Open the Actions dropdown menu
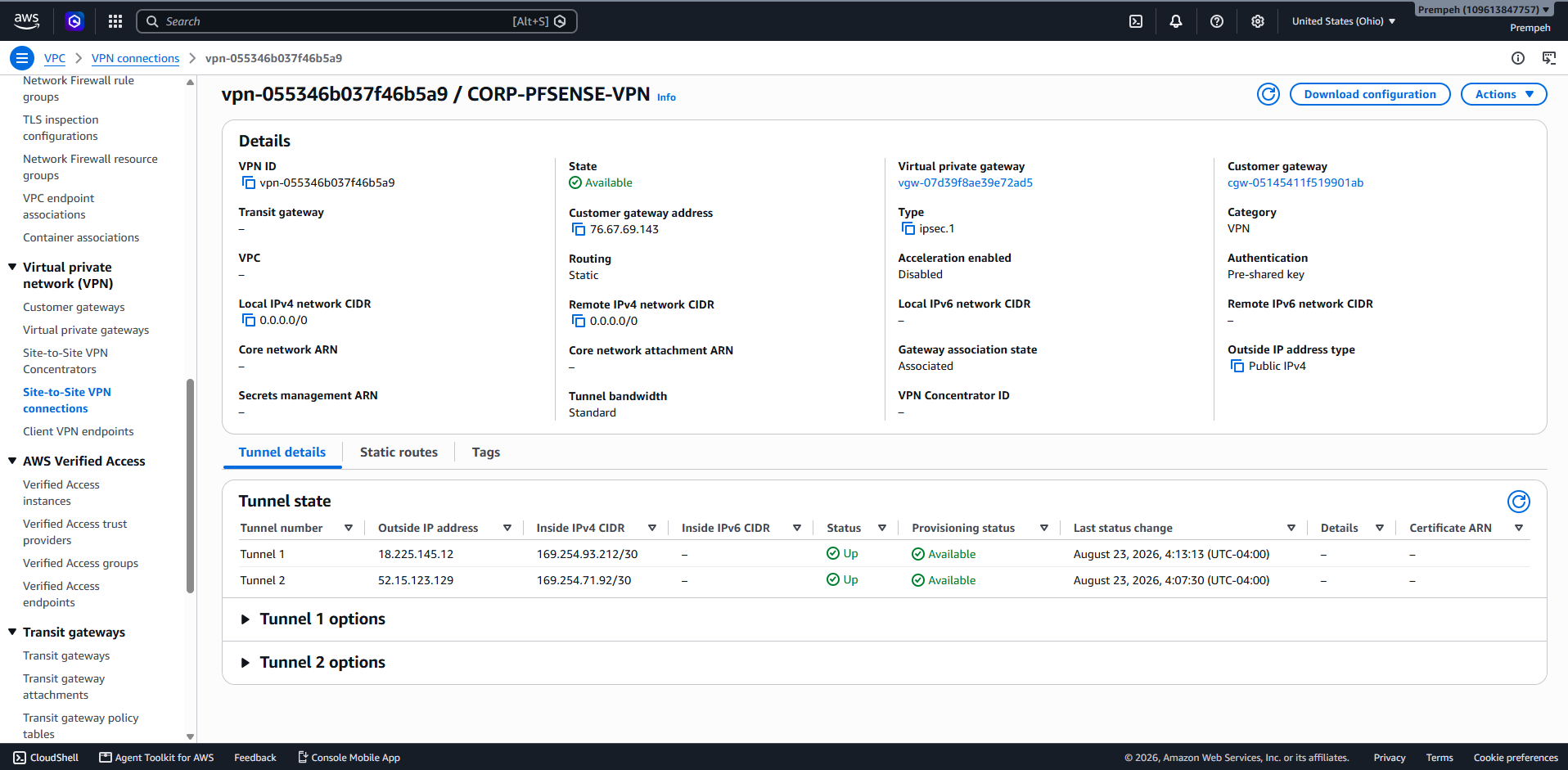The width and height of the screenshot is (1568, 770). click(1503, 94)
